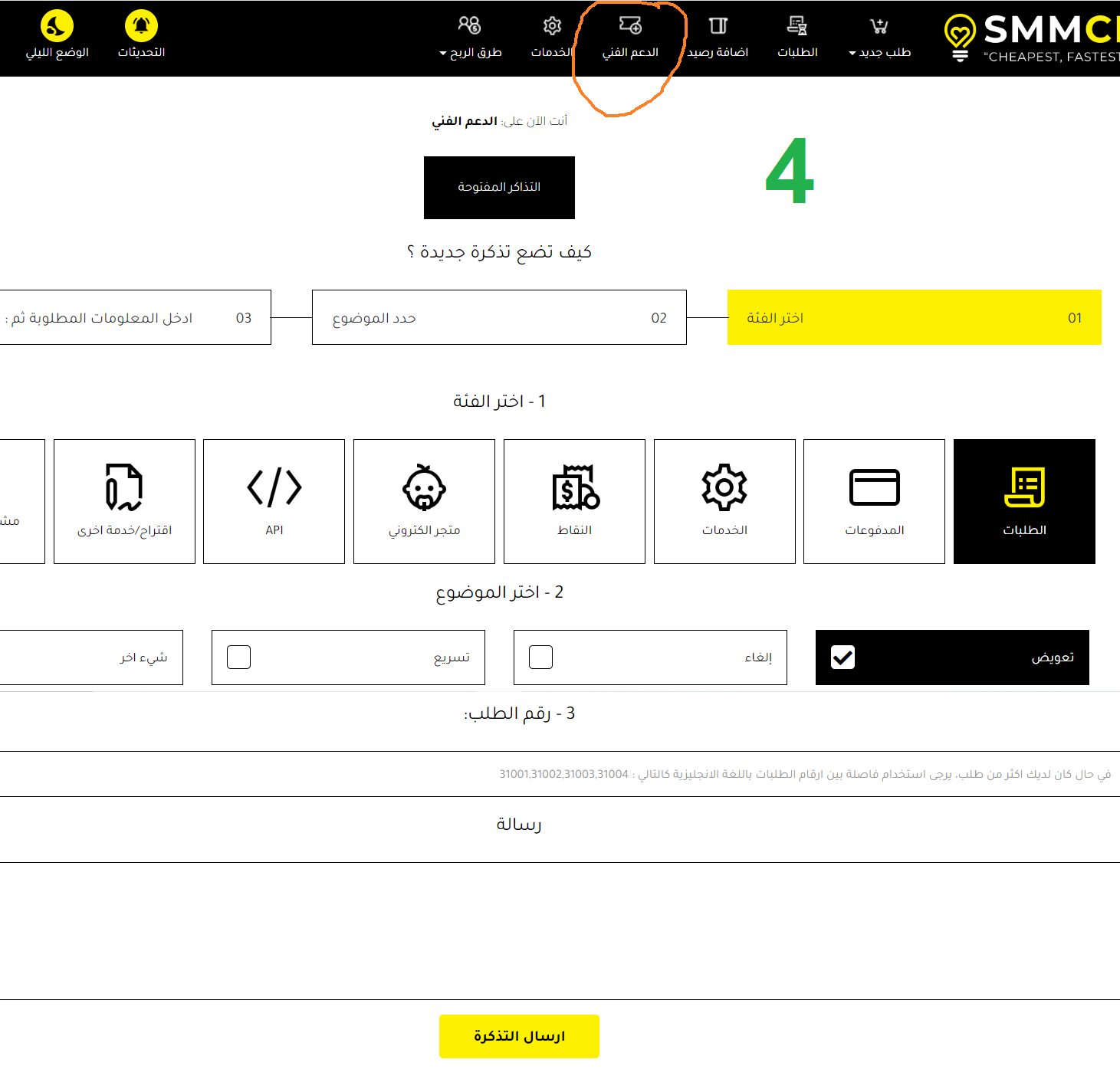Open the updates bell icon
Image resolution: width=1120 pixels, height=1069 pixels.
pyautogui.click(x=141, y=26)
